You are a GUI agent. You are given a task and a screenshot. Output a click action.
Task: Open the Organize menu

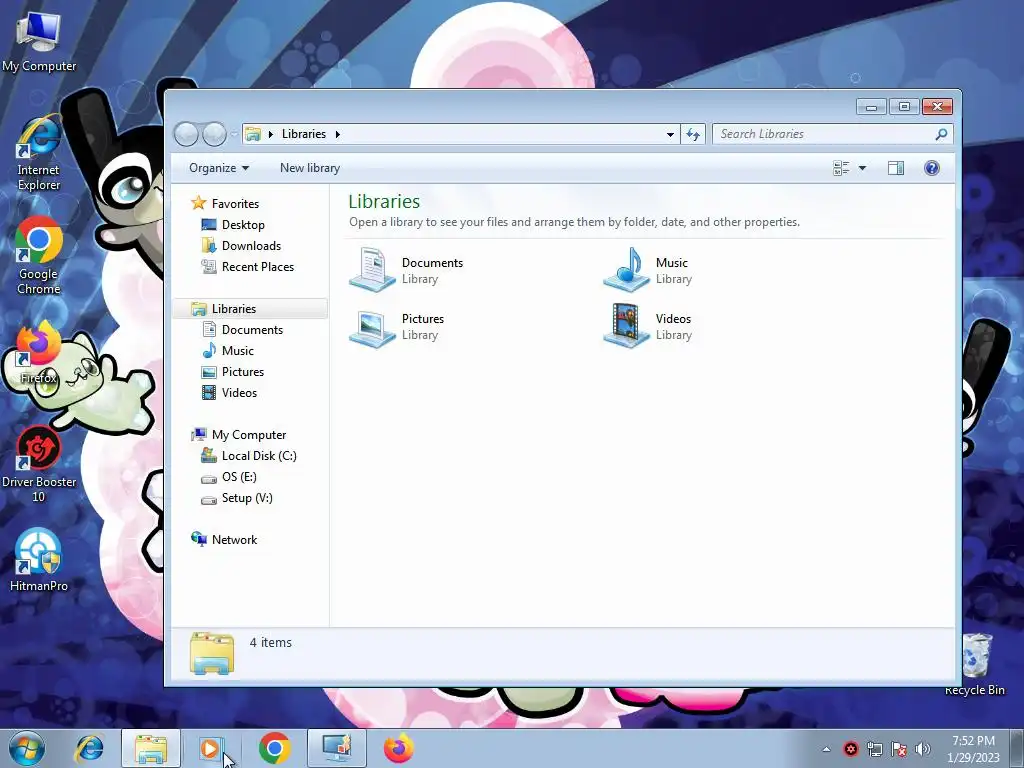click(219, 168)
